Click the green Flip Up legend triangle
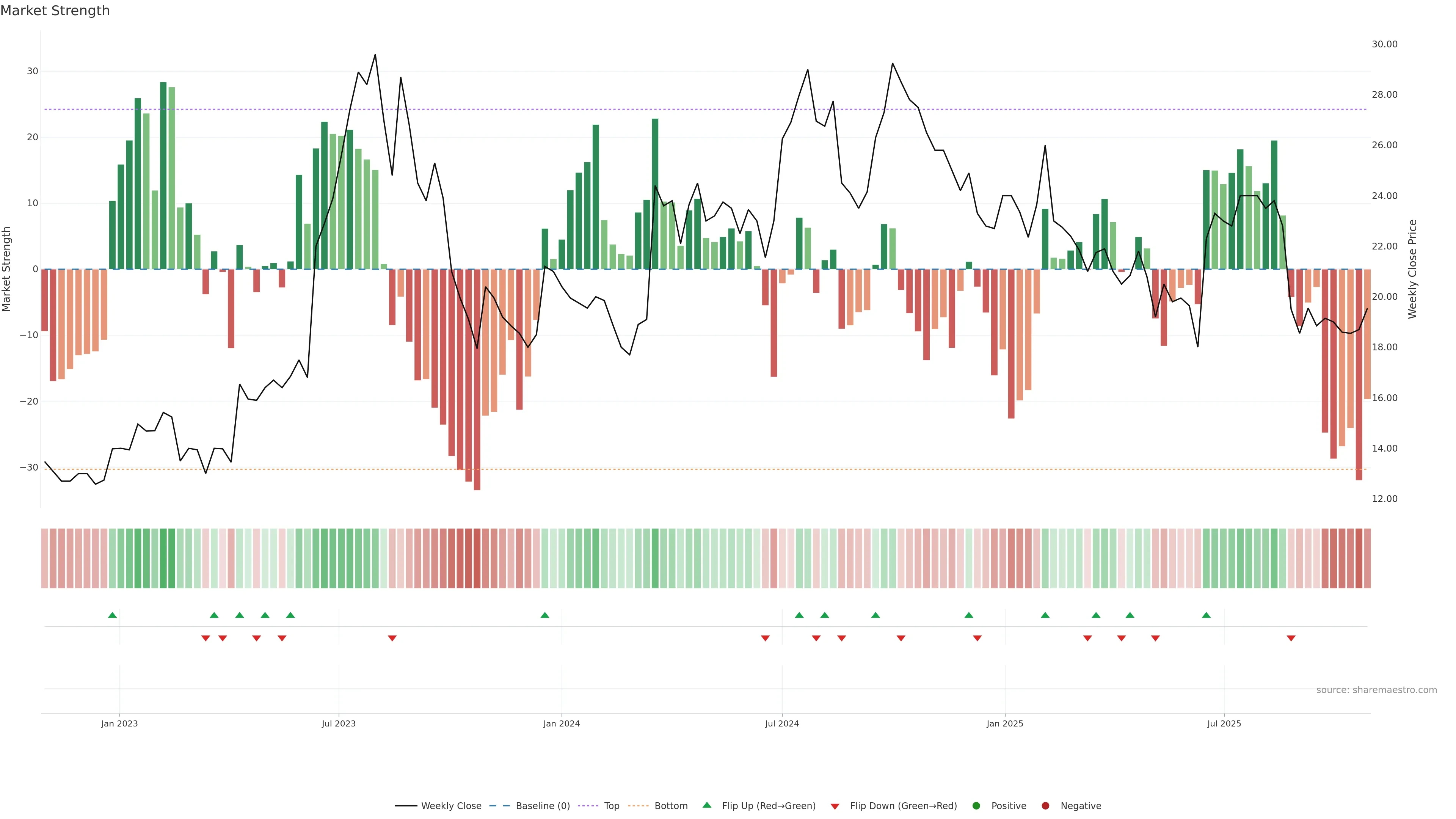 pyautogui.click(x=706, y=805)
